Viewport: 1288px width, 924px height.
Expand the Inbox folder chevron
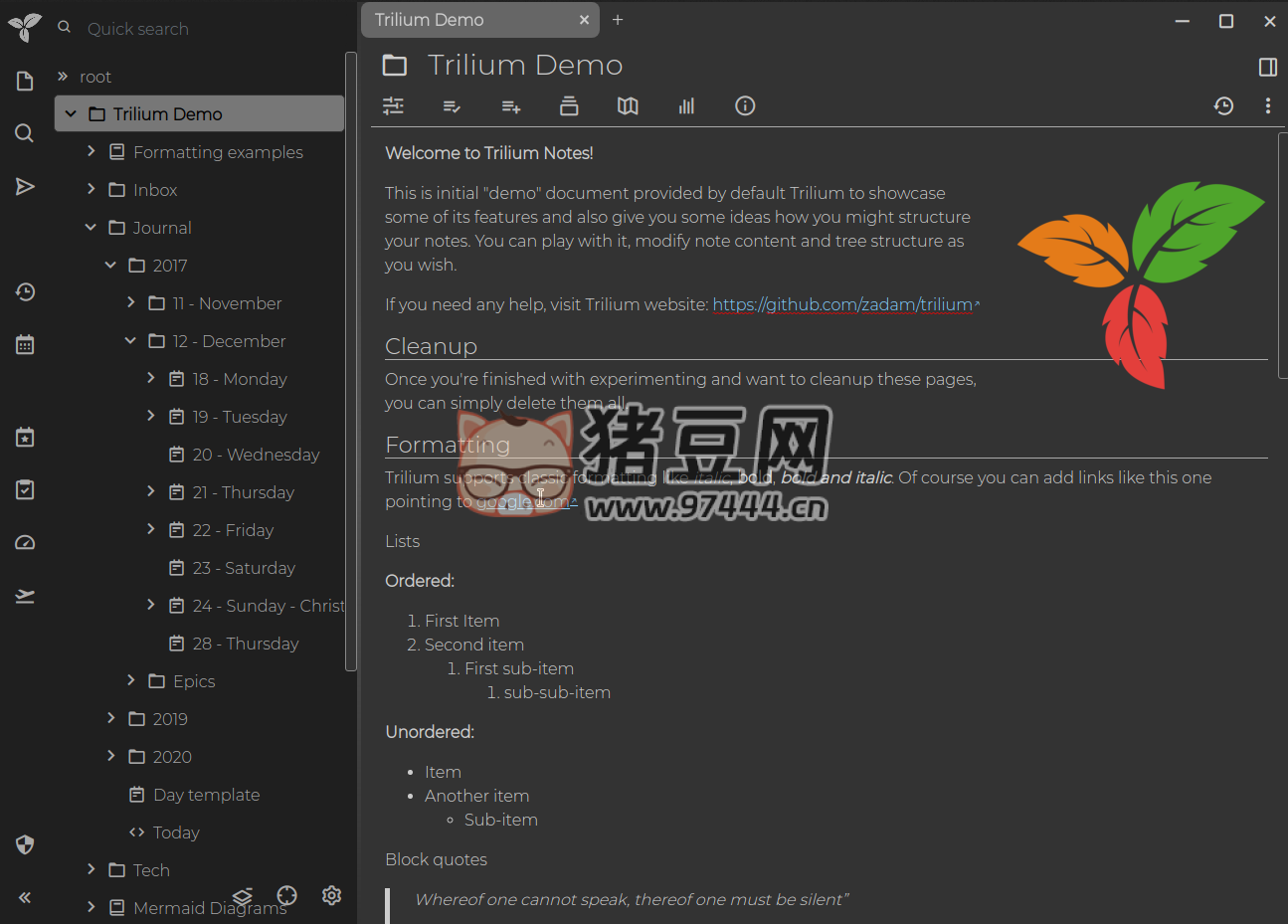click(x=91, y=189)
